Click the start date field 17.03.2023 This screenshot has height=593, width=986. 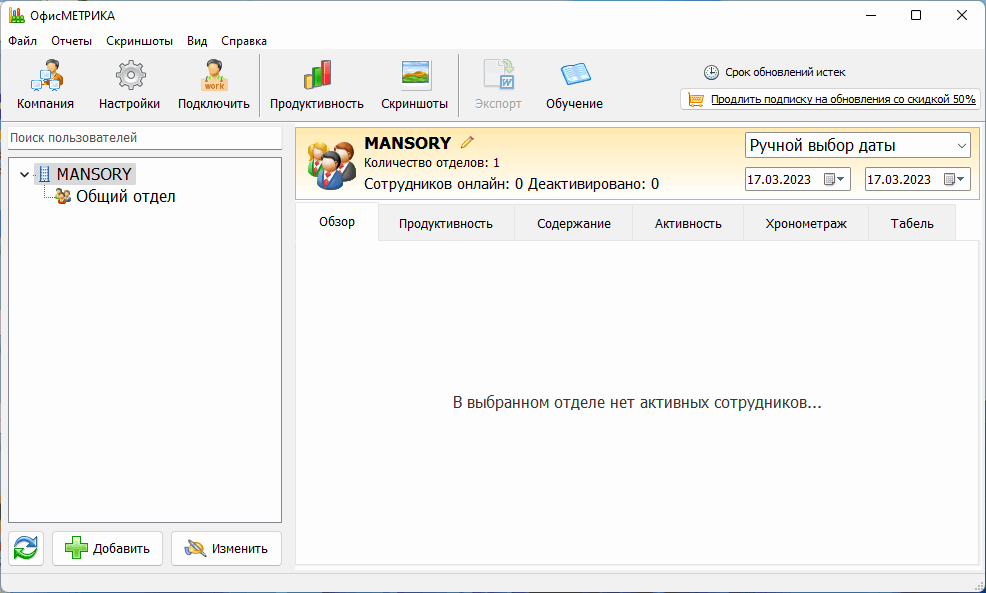tap(779, 179)
